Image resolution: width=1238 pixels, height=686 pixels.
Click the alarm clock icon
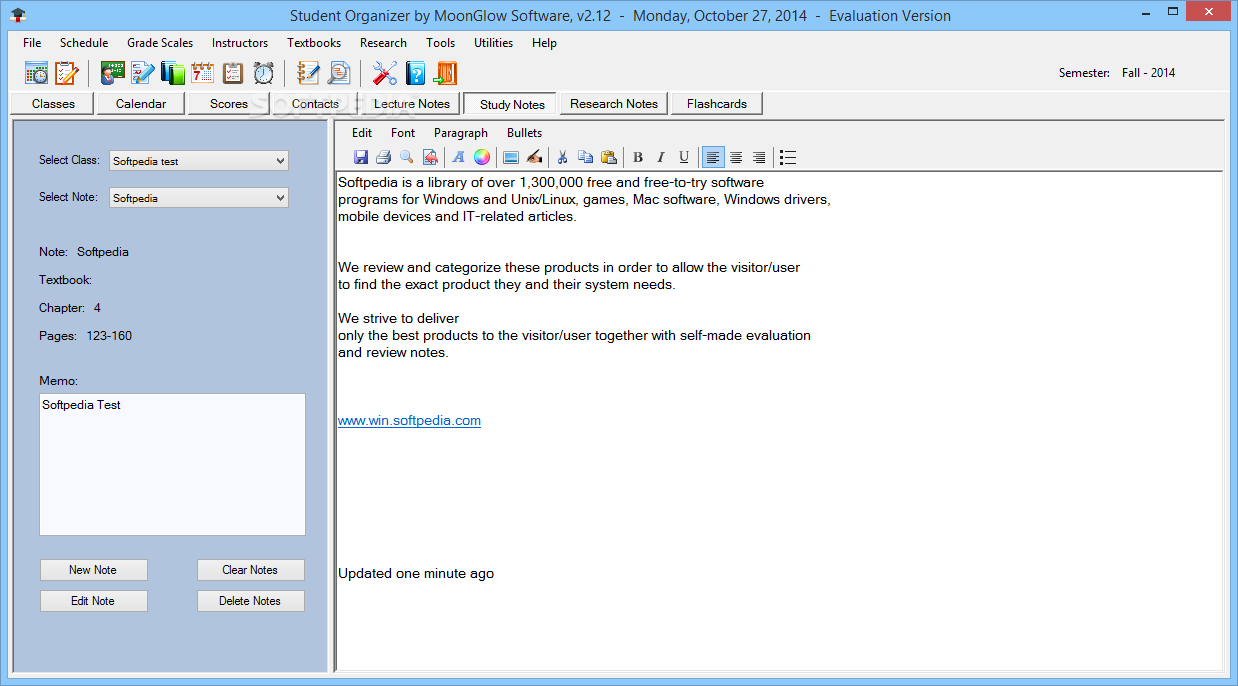point(263,73)
